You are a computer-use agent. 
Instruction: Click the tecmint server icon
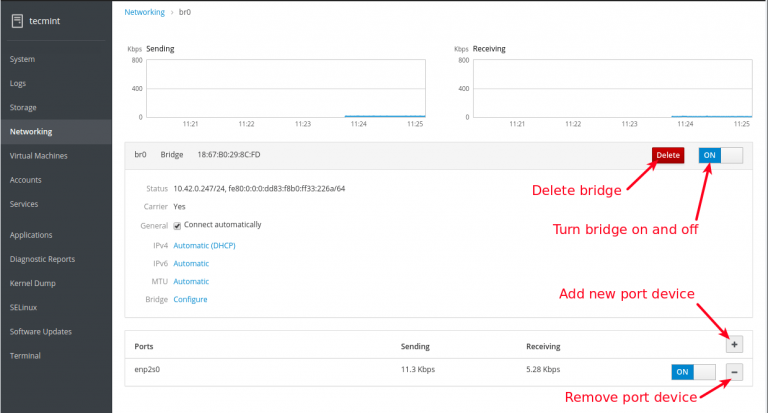coord(16,20)
